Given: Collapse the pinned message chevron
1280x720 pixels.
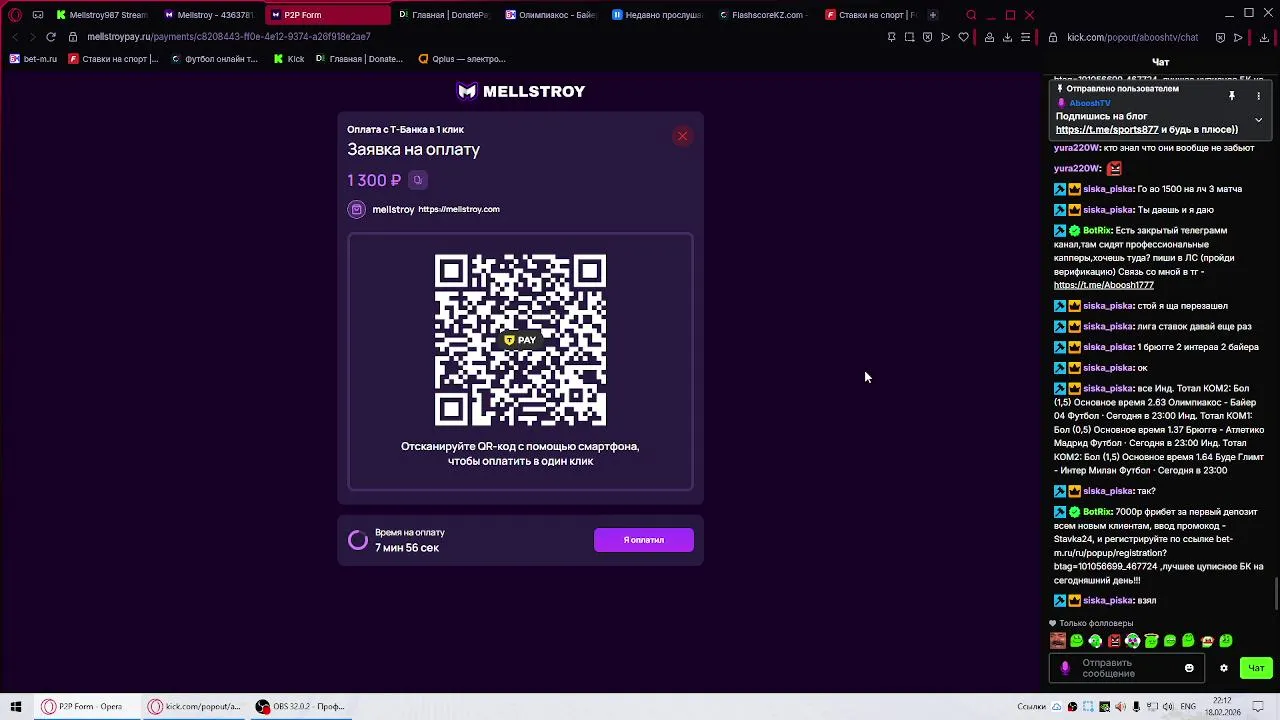Looking at the screenshot, I should [1259, 119].
